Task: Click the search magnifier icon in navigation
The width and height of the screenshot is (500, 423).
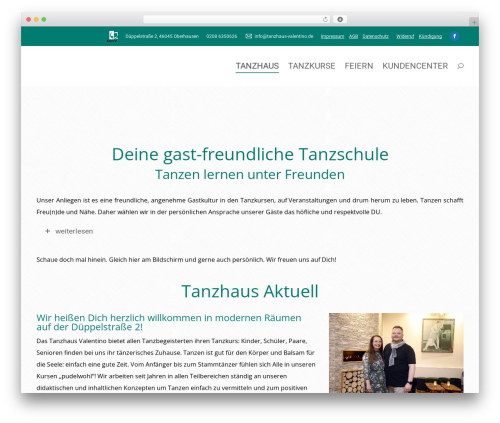Action: point(460,66)
